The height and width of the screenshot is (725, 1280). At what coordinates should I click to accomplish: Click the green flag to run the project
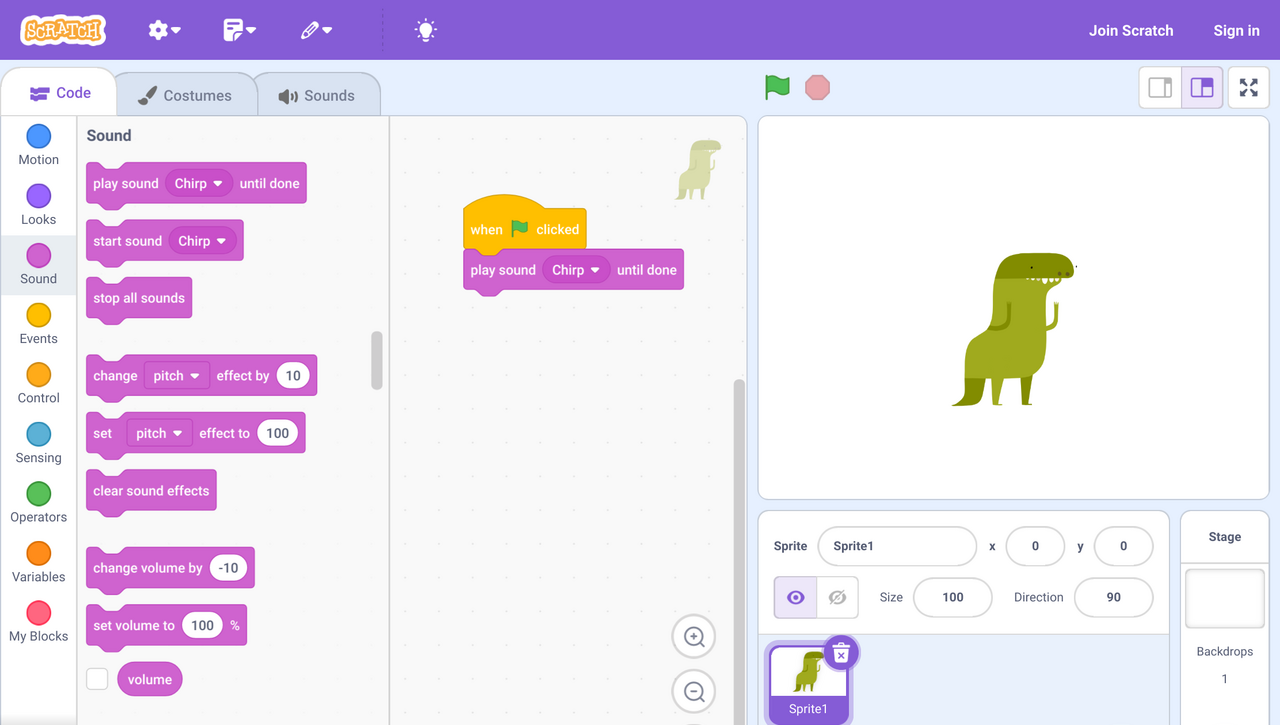tap(777, 88)
